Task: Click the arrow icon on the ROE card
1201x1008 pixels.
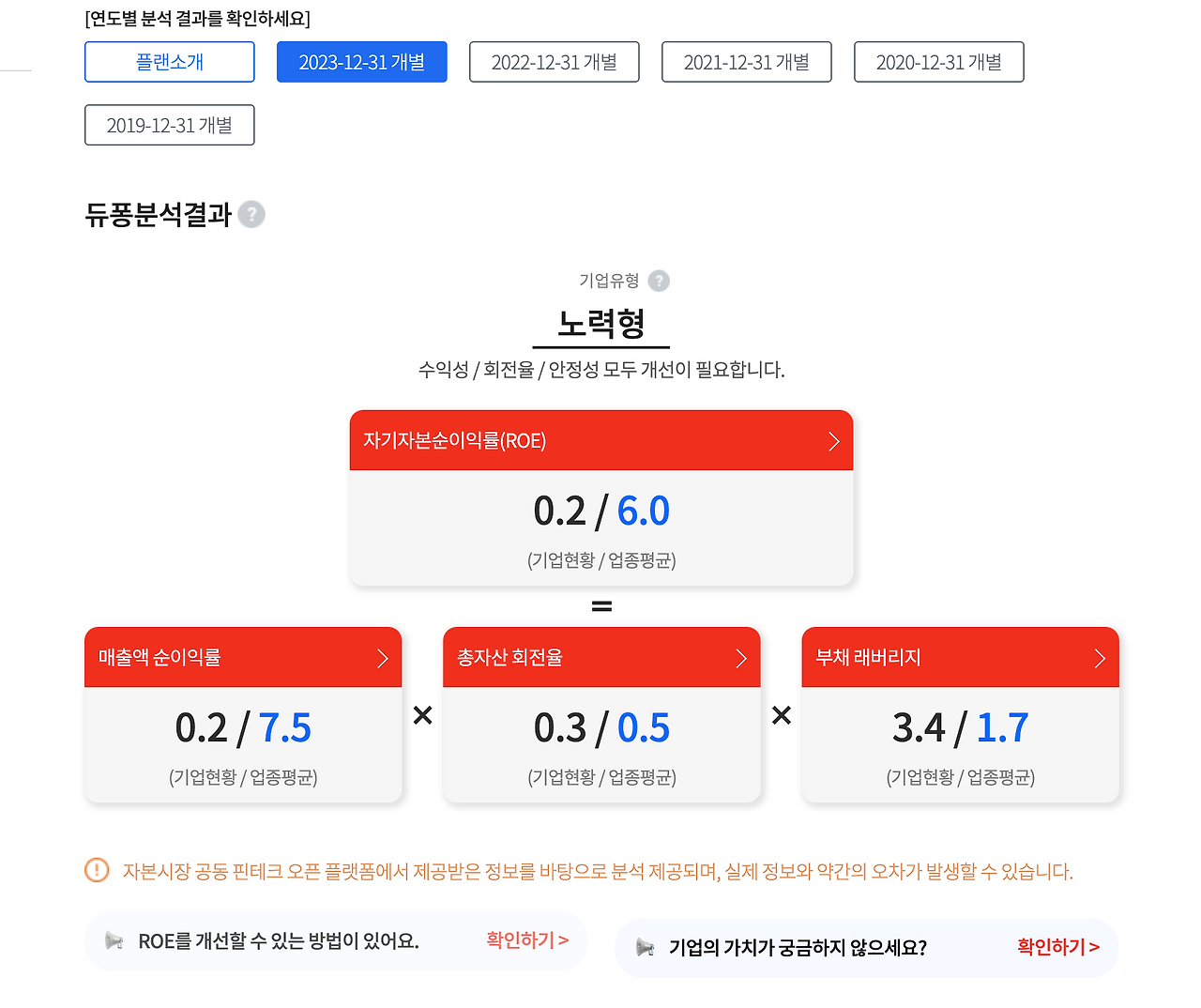Action: click(x=833, y=440)
